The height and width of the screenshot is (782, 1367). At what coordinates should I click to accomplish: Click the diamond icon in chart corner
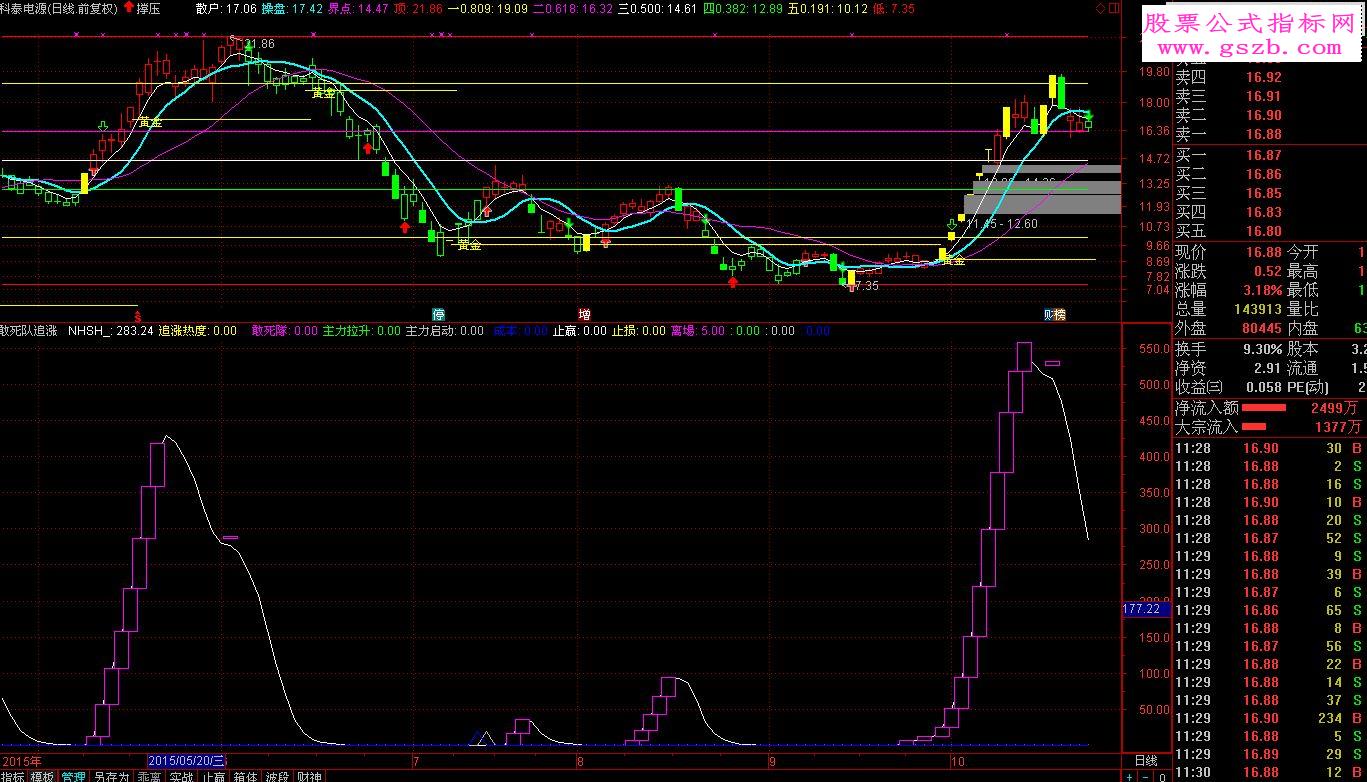[x=1101, y=8]
